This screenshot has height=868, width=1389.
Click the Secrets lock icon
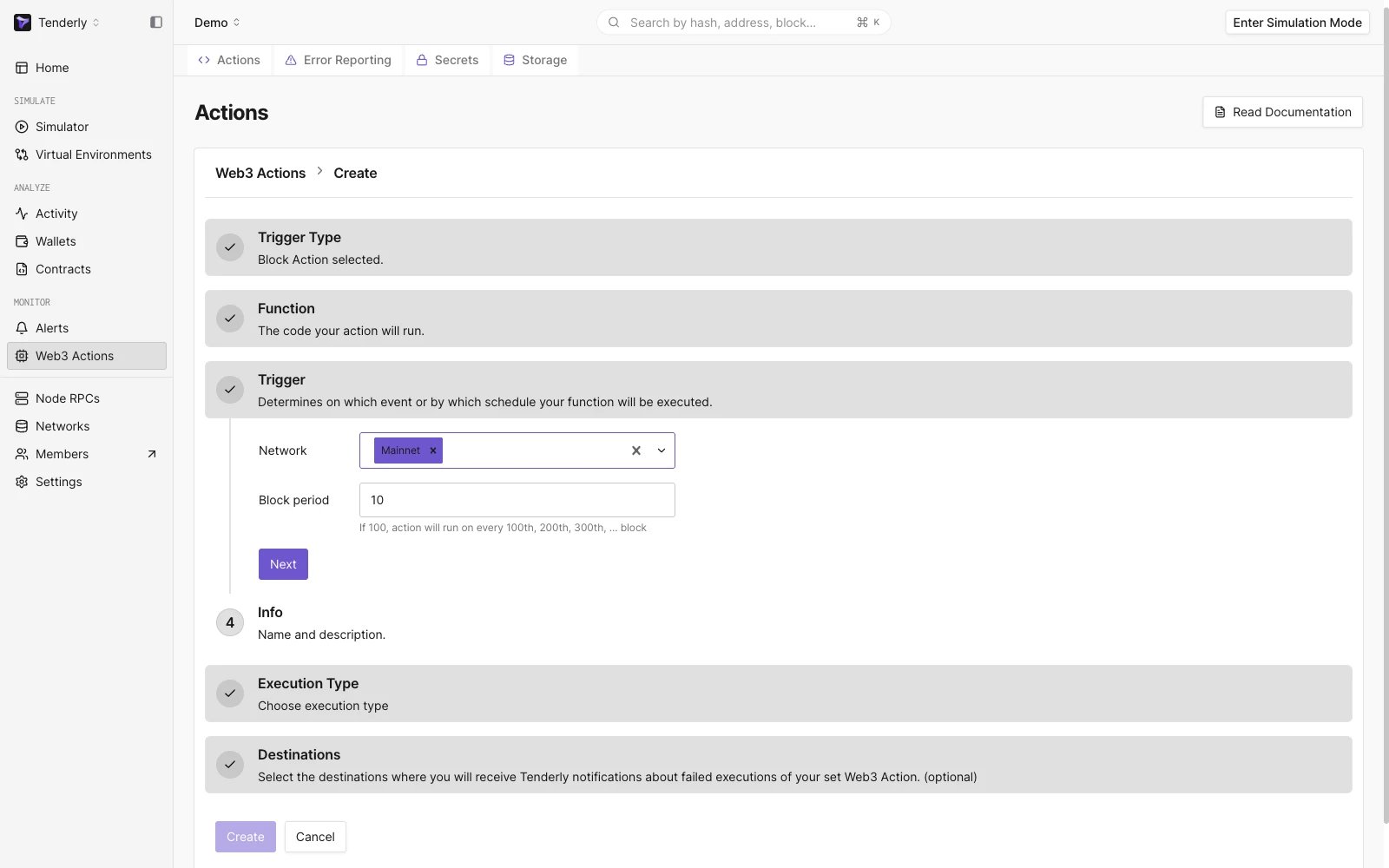(x=422, y=60)
